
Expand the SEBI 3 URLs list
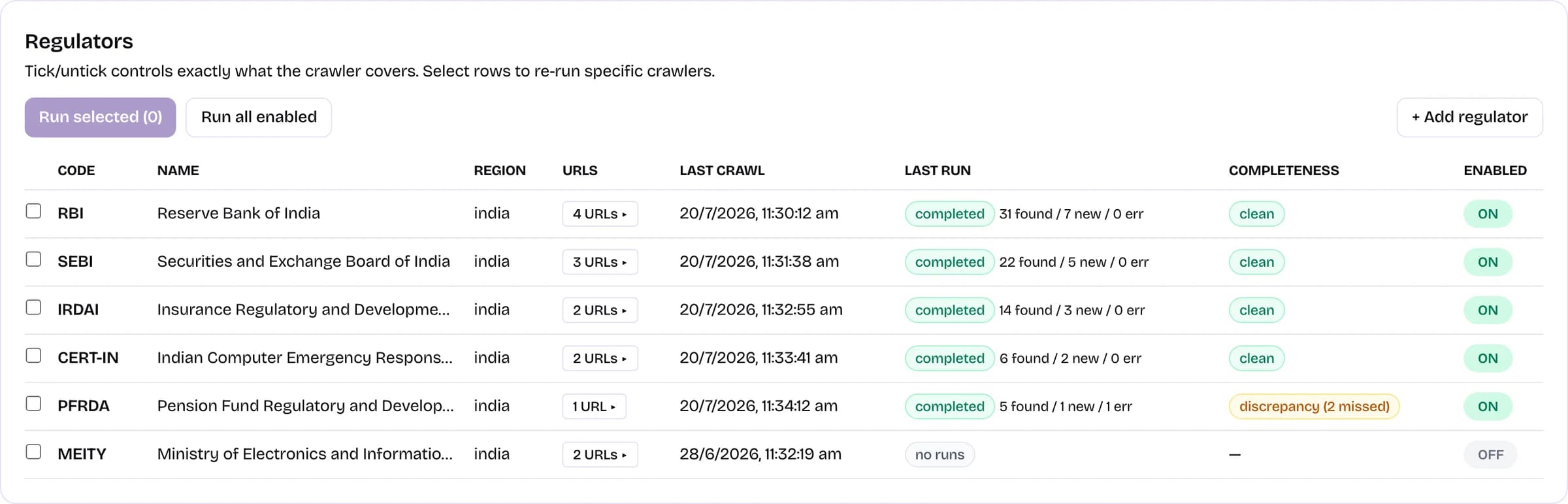600,262
